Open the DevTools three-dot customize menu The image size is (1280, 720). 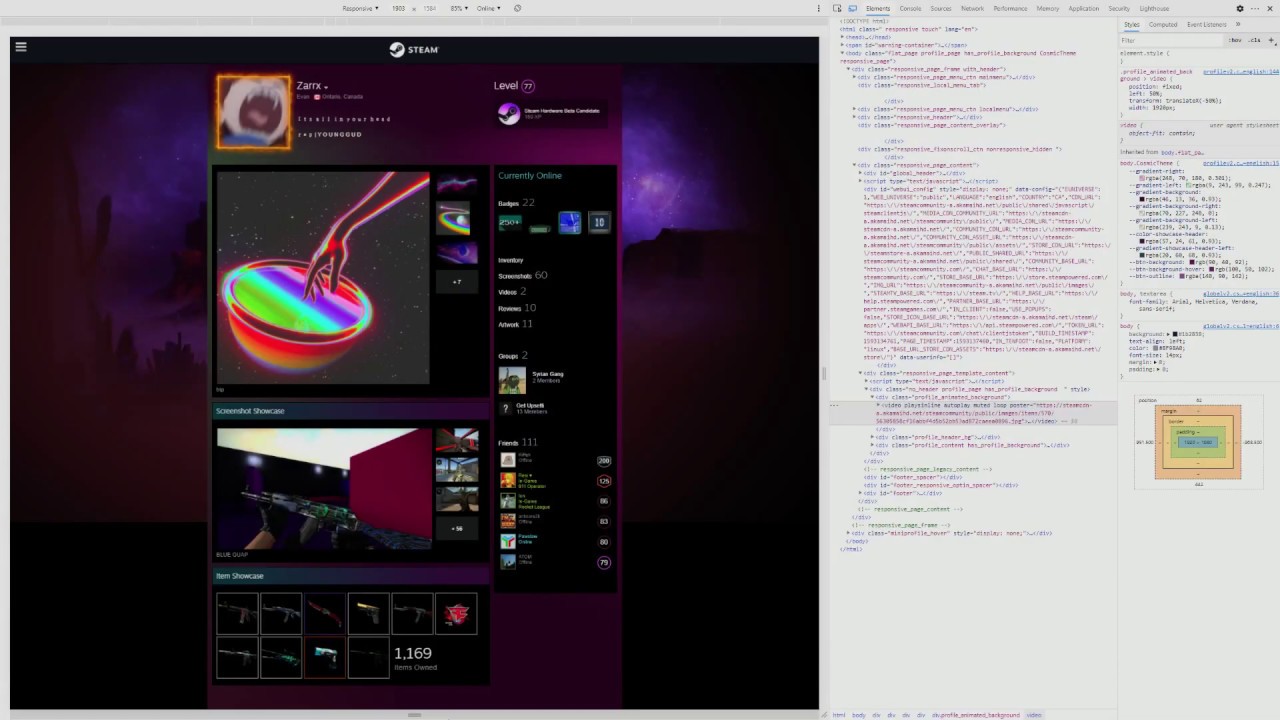coord(1256,8)
